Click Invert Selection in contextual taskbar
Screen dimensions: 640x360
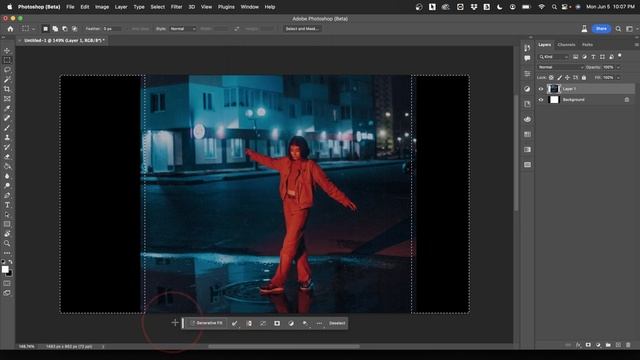click(249, 323)
